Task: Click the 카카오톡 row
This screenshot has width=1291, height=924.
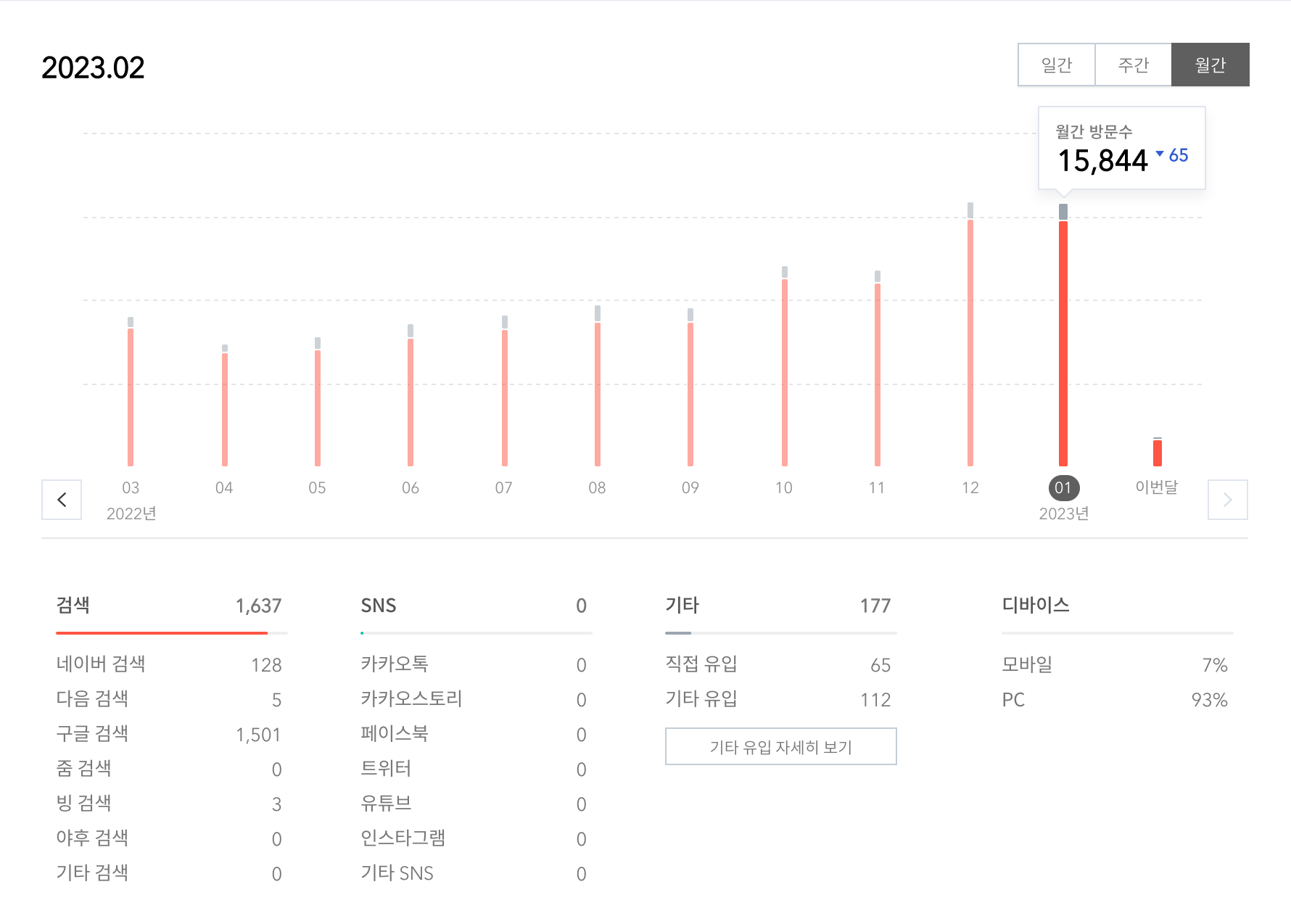Action: [x=474, y=664]
